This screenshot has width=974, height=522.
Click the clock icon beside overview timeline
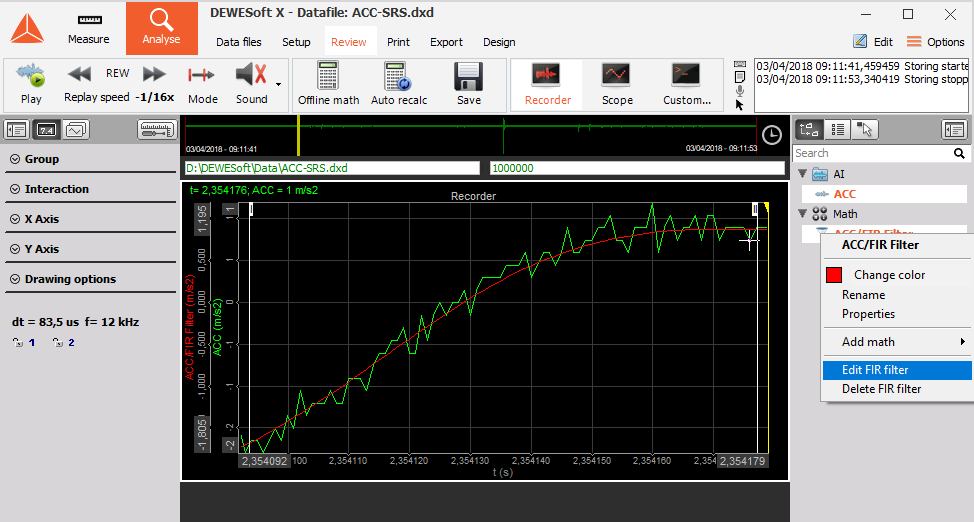(x=771, y=135)
